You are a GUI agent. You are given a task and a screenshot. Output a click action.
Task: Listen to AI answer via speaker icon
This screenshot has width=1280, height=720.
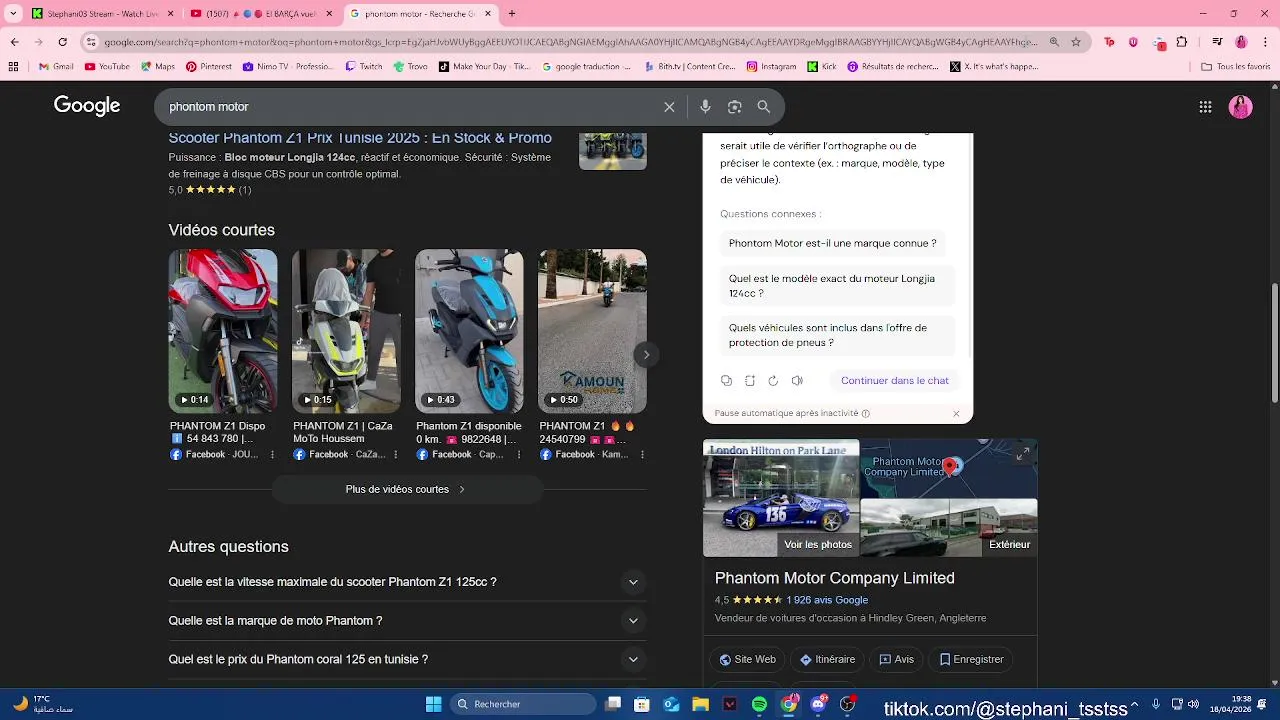pos(797,381)
